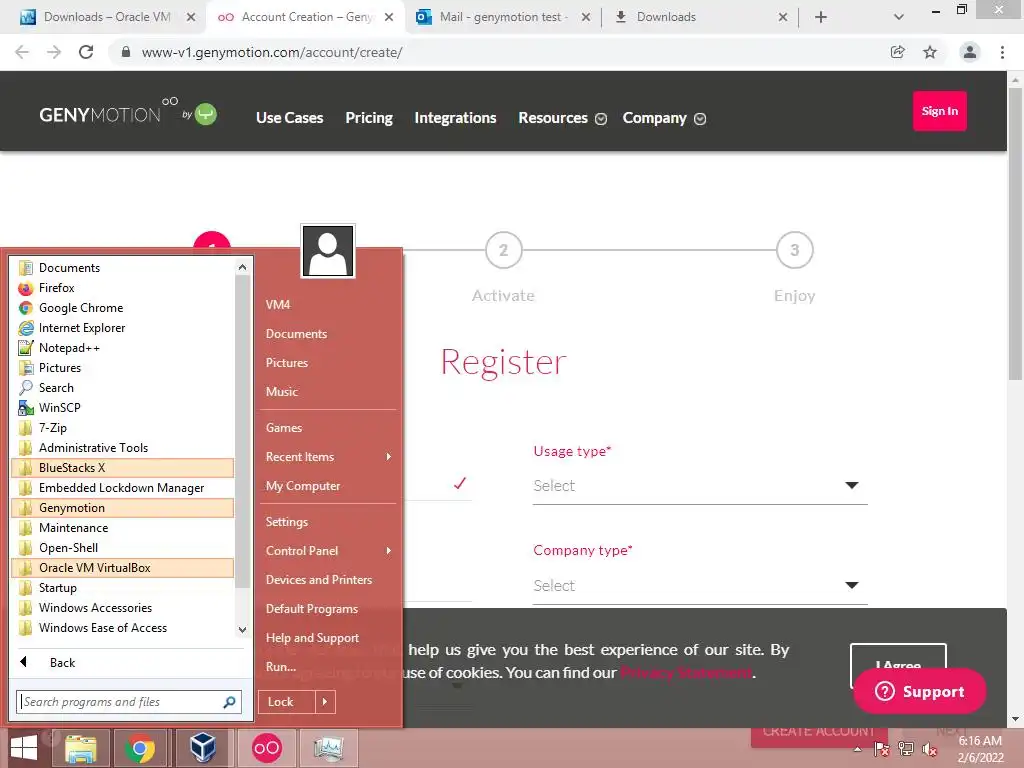The width and height of the screenshot is (1024, 768).
Task: Open Chrome's three-dot menu
Action: (x=1002, y=52)
